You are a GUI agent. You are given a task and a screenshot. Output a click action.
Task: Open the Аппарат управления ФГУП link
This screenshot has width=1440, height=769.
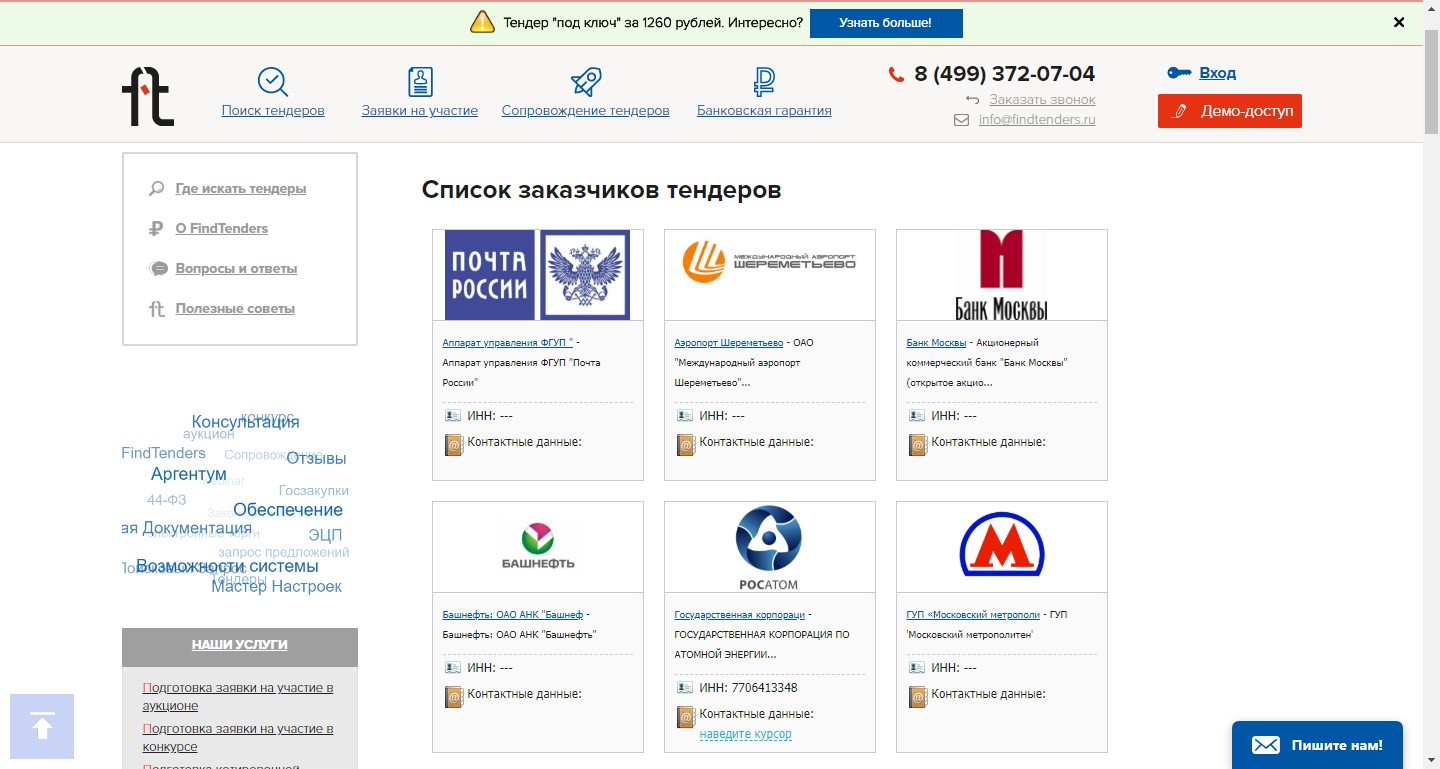[x=508, y=343]
